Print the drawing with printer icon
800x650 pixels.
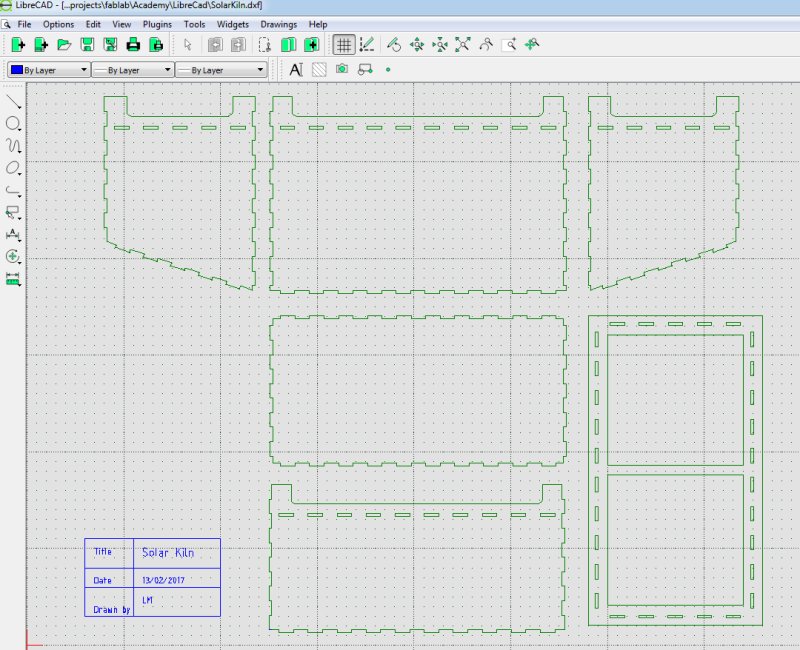pyautogui.click(x=133, y=45)
